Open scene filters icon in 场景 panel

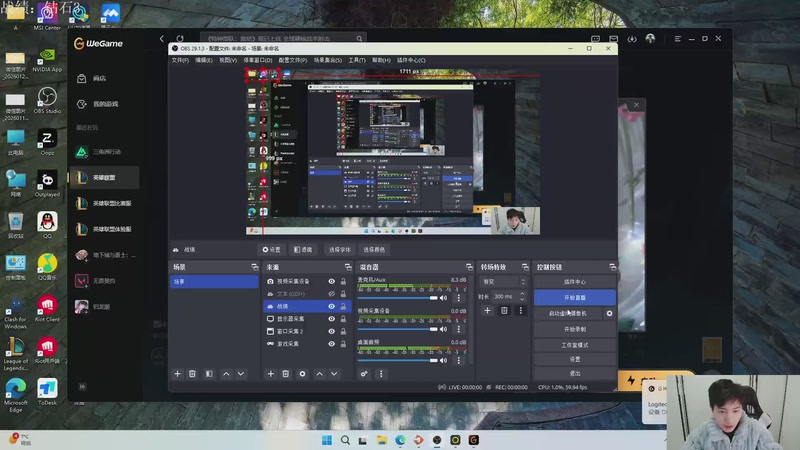click(209, 374)
